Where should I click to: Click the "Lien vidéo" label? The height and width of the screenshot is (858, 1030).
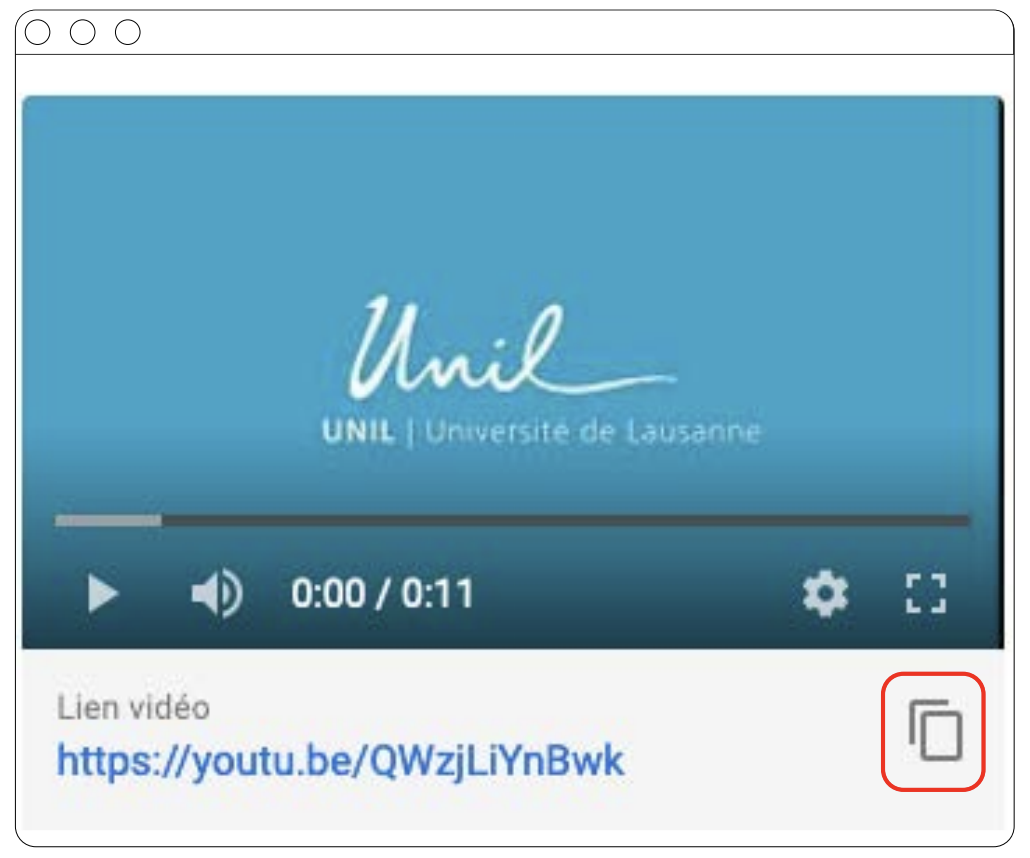[x=133, y=708]
